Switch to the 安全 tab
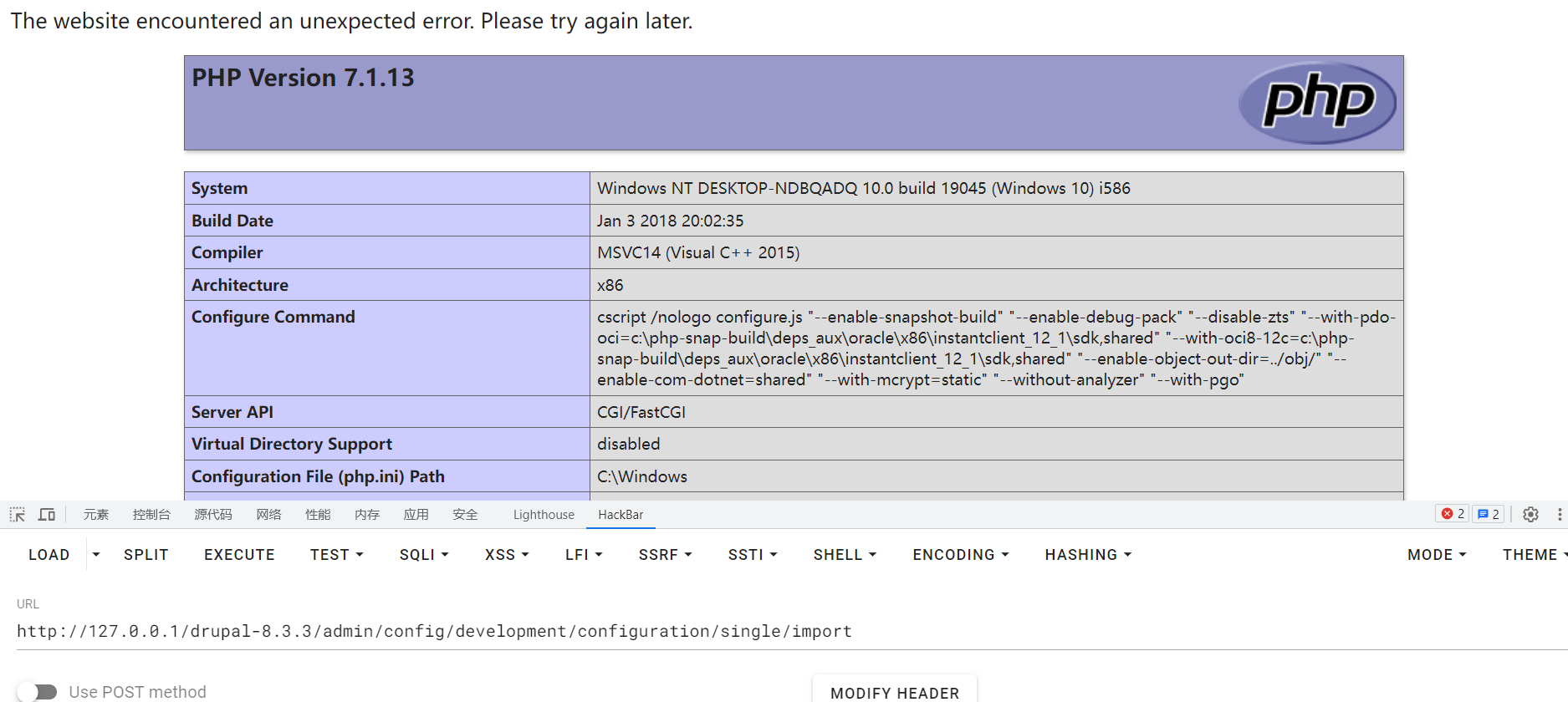The image size is (1568, 702). tap(465, 515)
